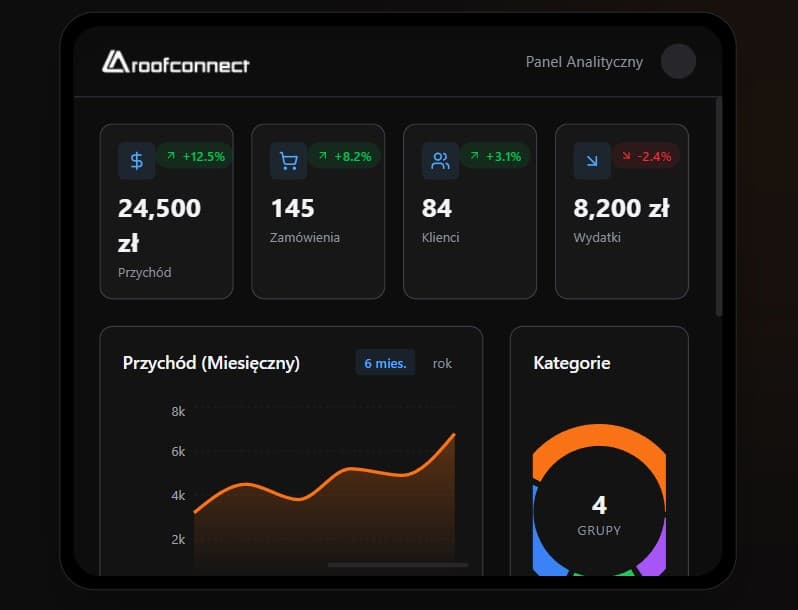The width and height of the screenshot is (798, 610).
Task: Click the vertical scrollbar on the right
Action: [x=719, y=205]
